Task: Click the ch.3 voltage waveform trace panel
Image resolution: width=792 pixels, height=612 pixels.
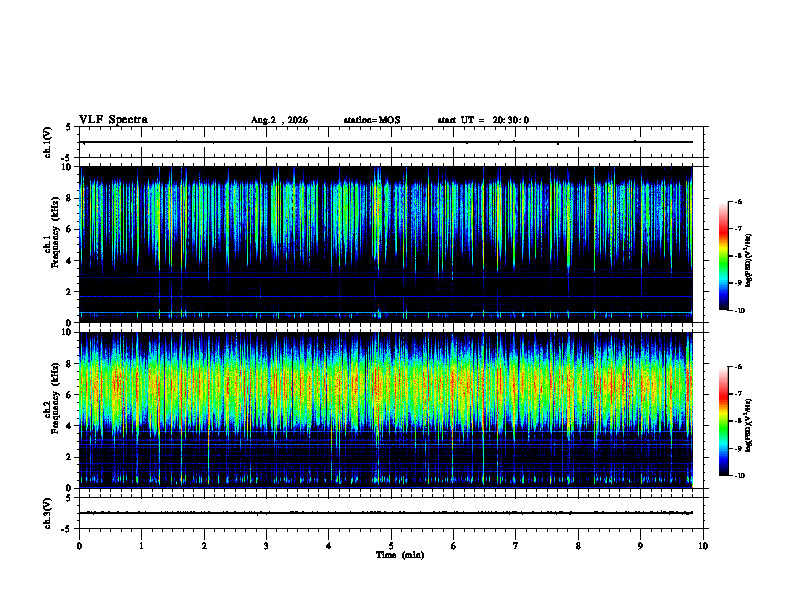Action: [391, 513]
